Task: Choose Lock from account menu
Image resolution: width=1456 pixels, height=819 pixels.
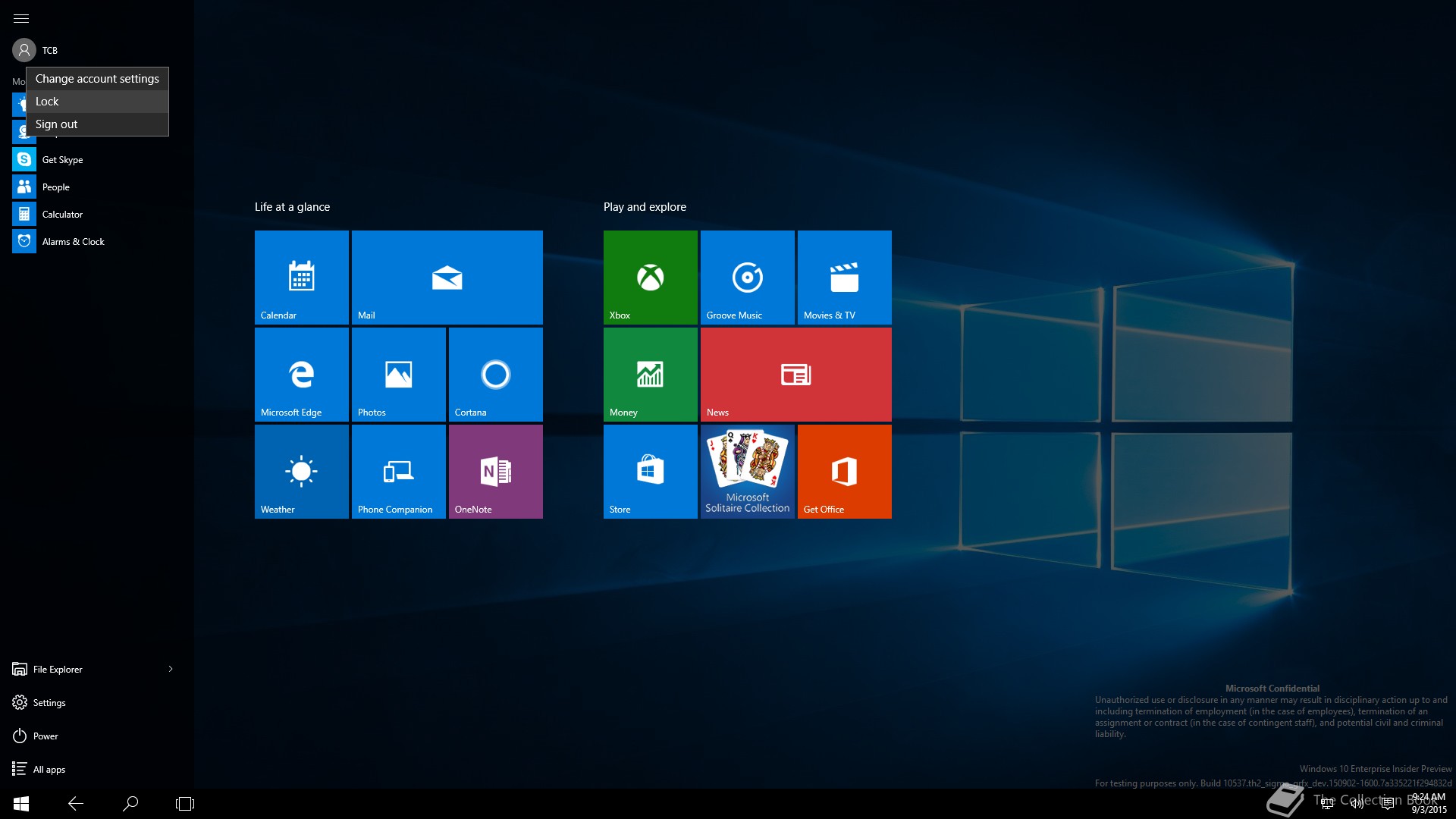Action: tap(97, 102)
